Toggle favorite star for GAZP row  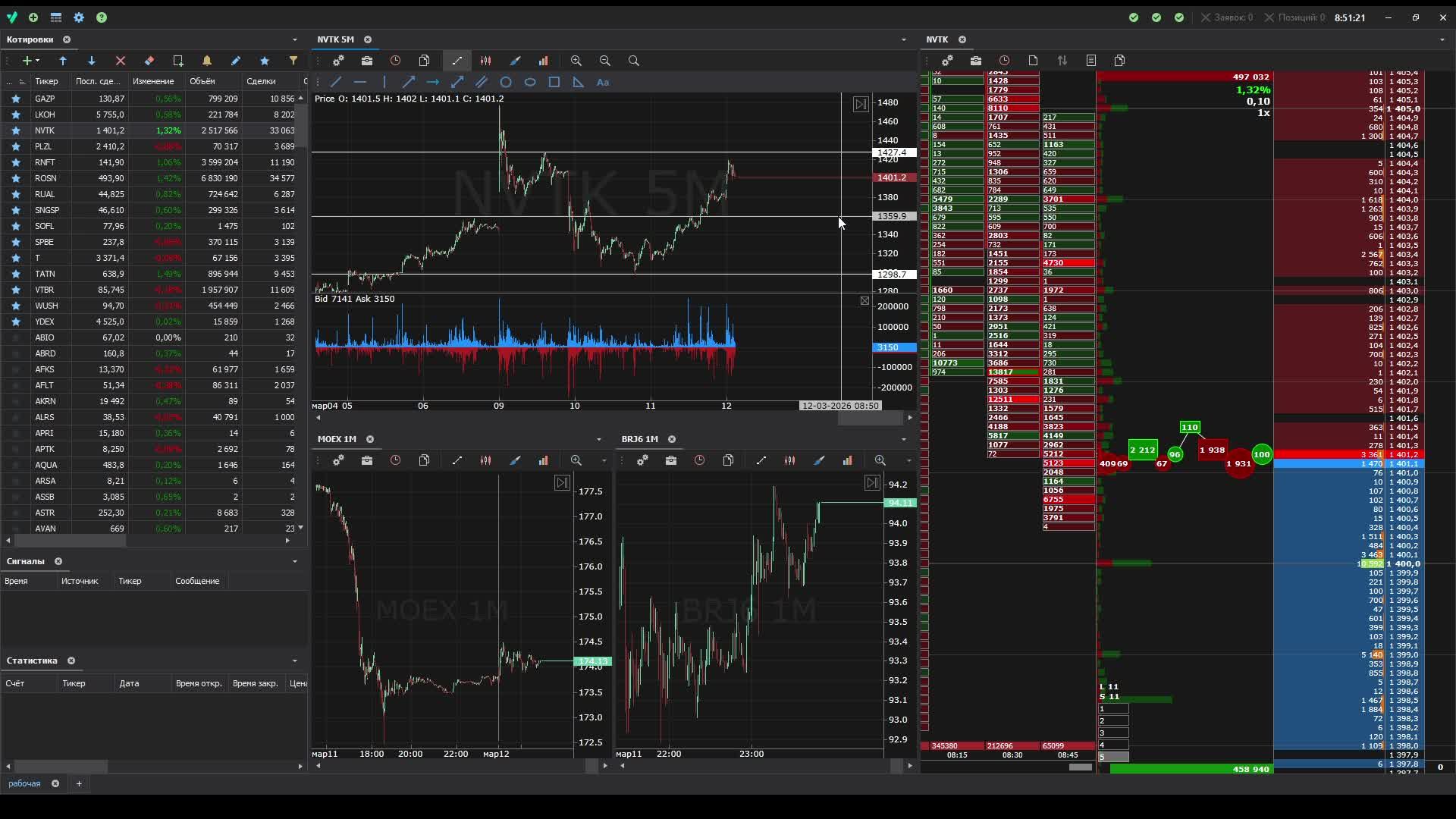click(15, 99)
